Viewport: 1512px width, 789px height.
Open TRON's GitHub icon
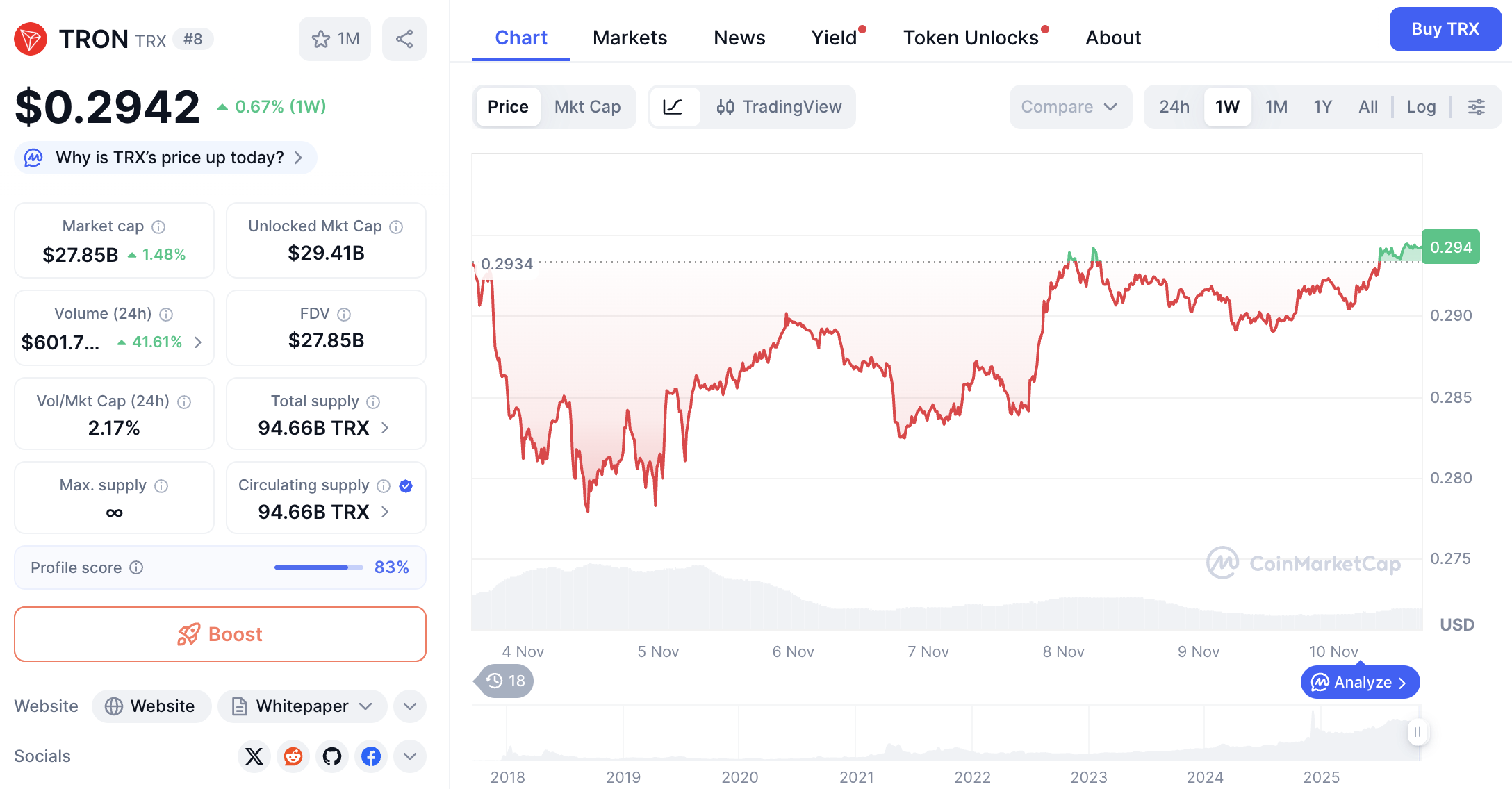pos(332,756)
